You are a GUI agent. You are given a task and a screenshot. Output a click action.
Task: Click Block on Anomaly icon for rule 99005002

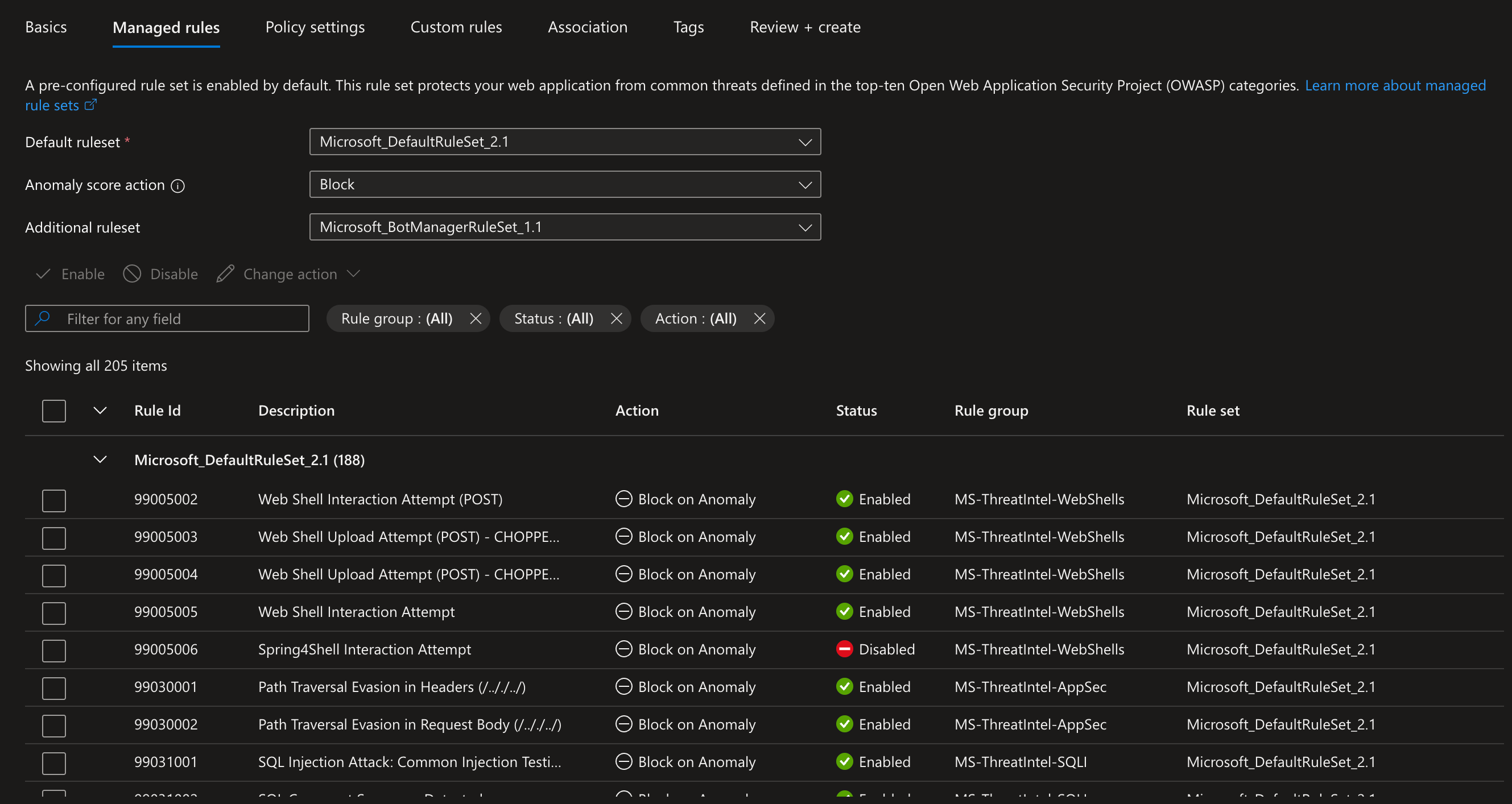pos(623,499)
